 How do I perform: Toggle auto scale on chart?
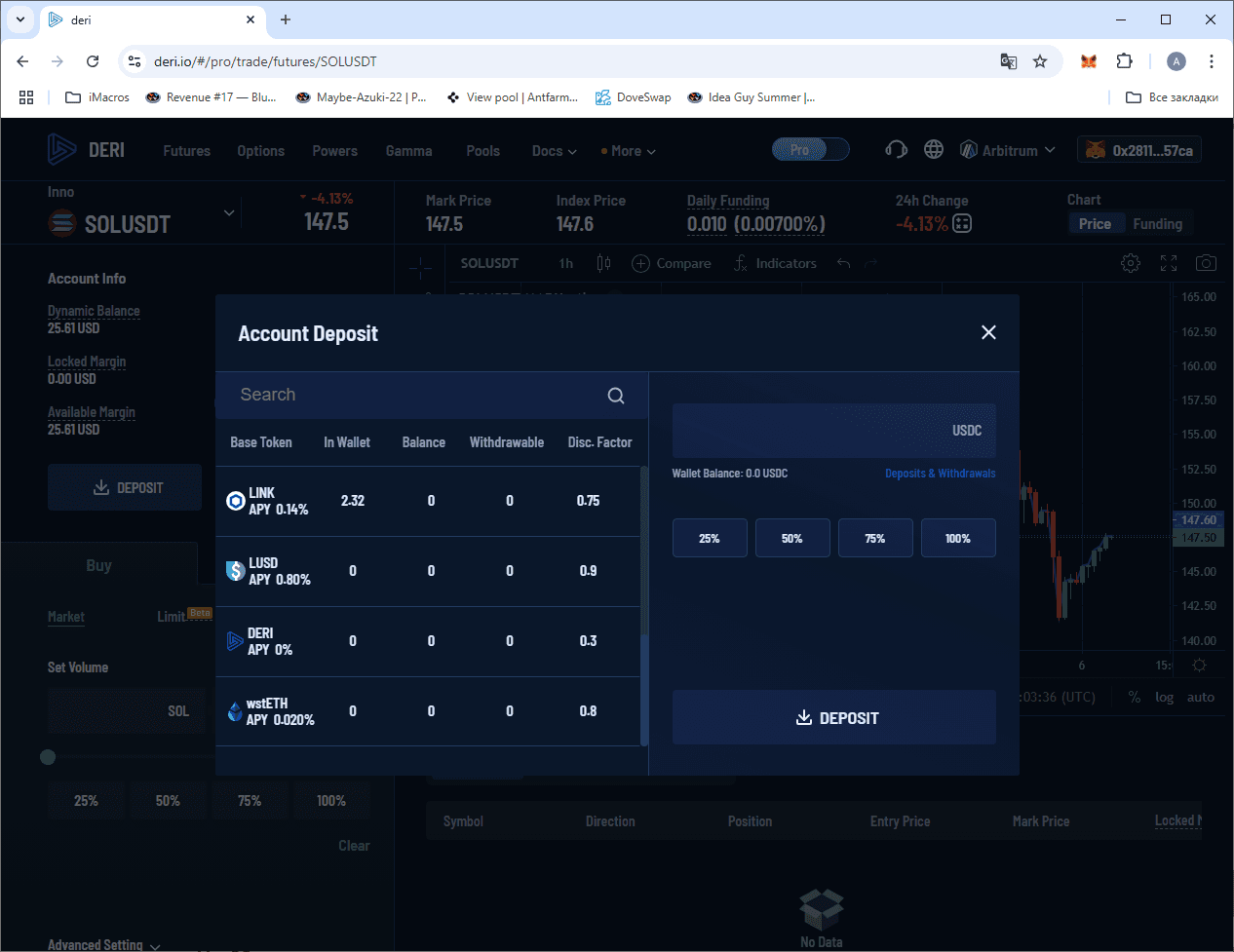(x=1200, y=698)
